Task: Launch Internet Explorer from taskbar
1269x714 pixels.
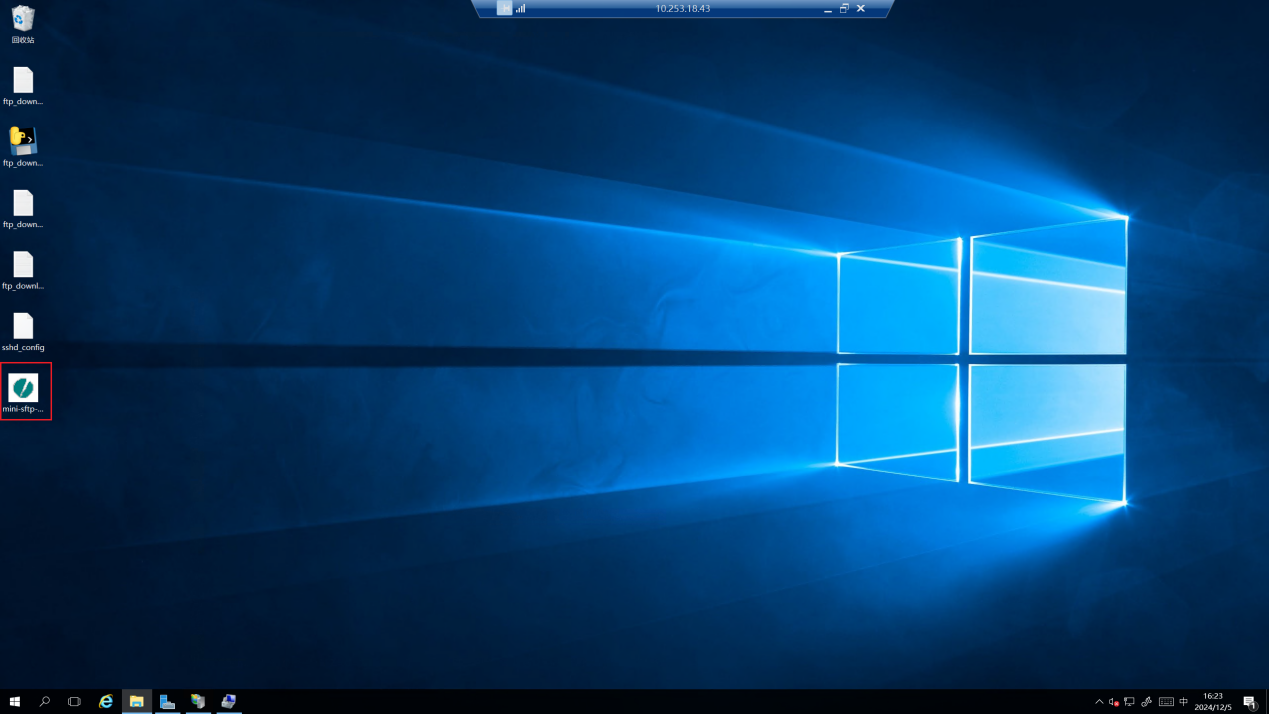Action: (106, 702)
